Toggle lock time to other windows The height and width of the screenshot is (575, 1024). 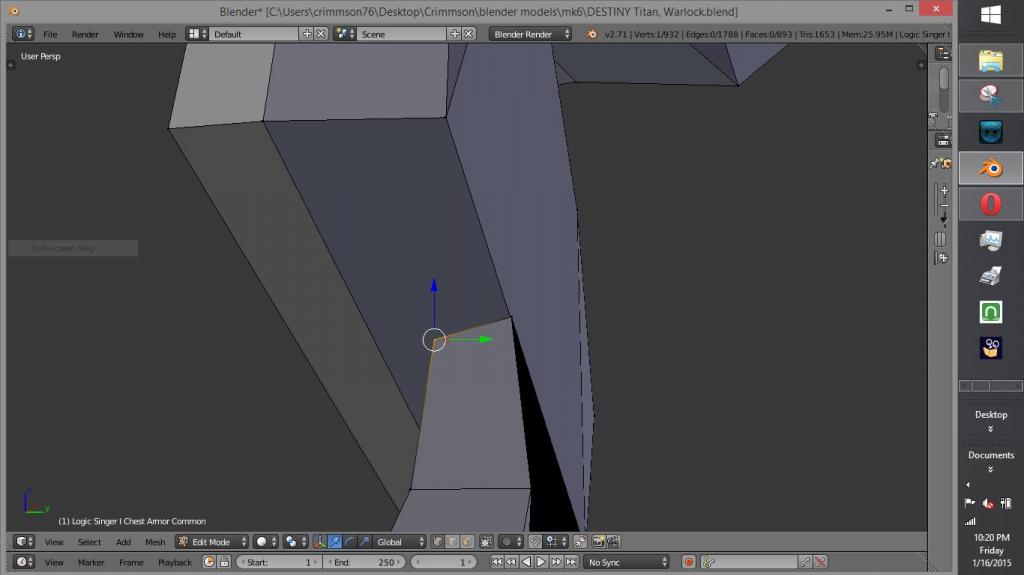click(224, 562)
